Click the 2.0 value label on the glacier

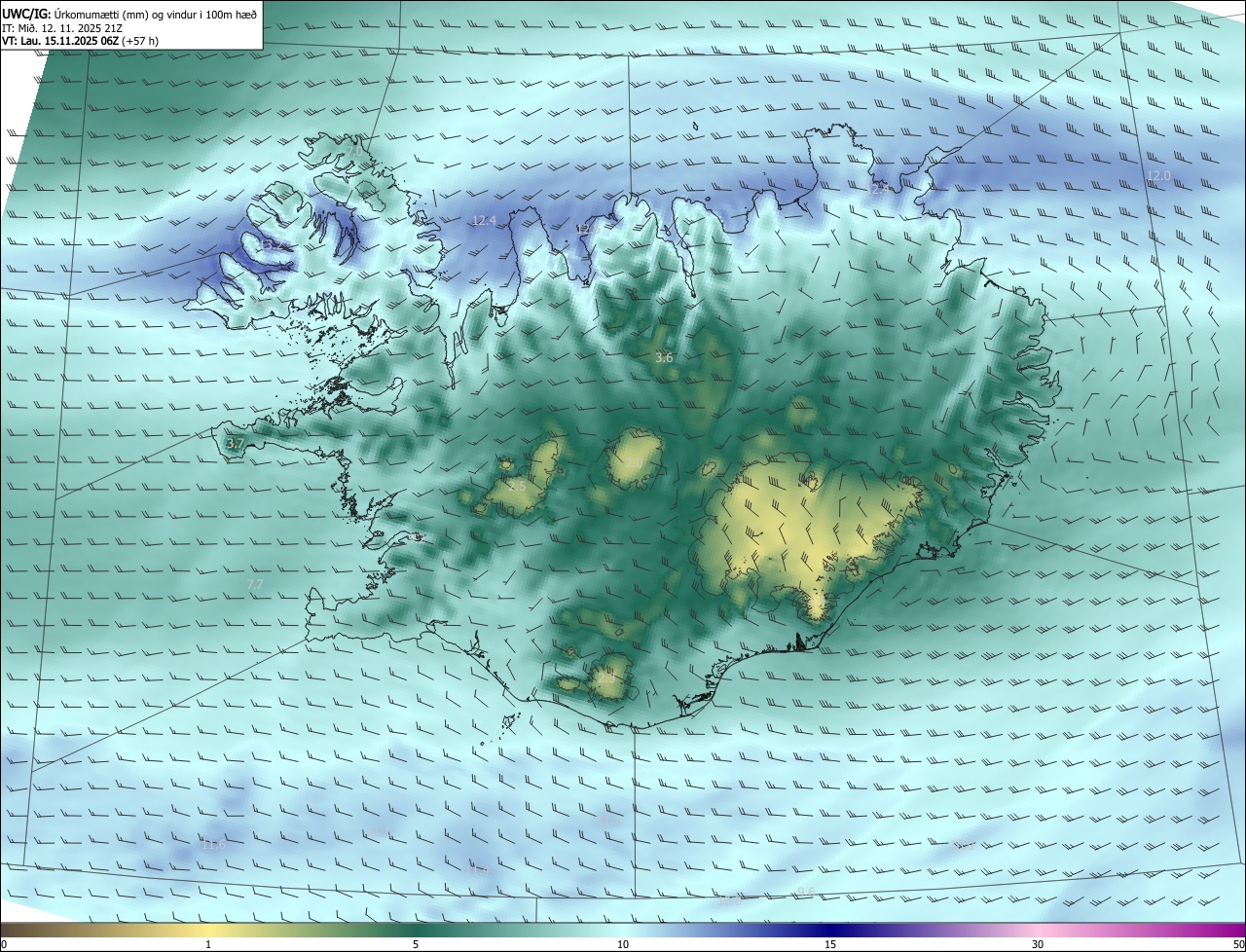click(x=634, y=464)
